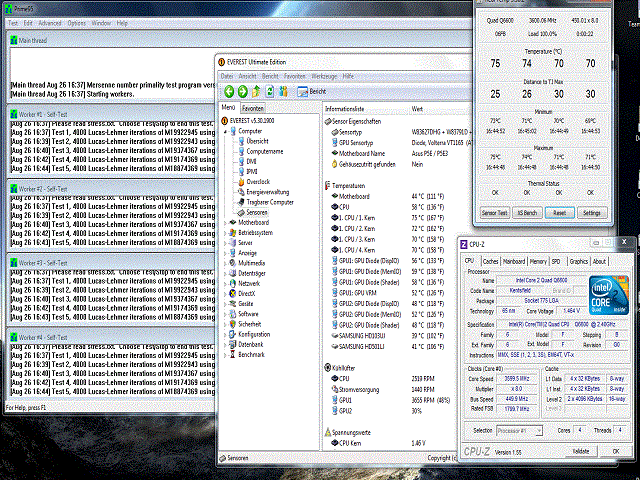Switch to the Graphics tab in CPU-Z

pyautogui.click(x=578, y=261)
